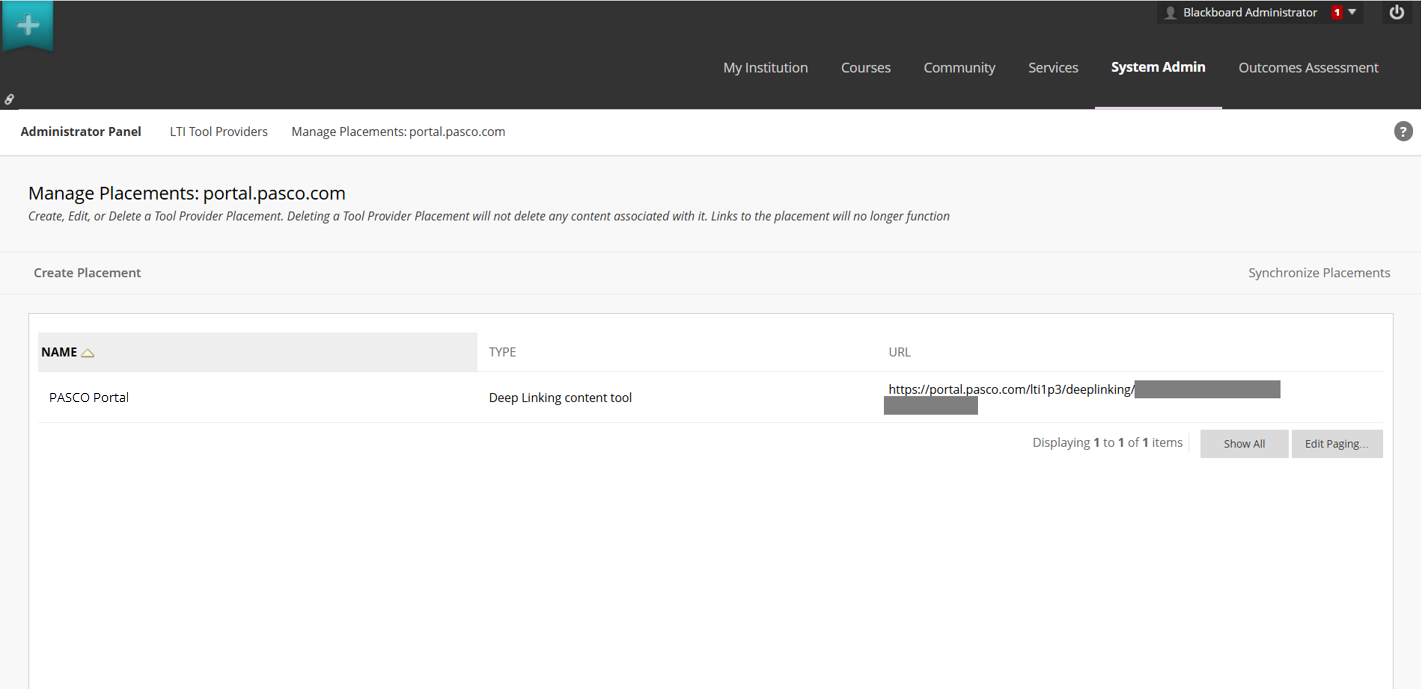
Task: Click the red notification badge
Action: click(1337, 13)
